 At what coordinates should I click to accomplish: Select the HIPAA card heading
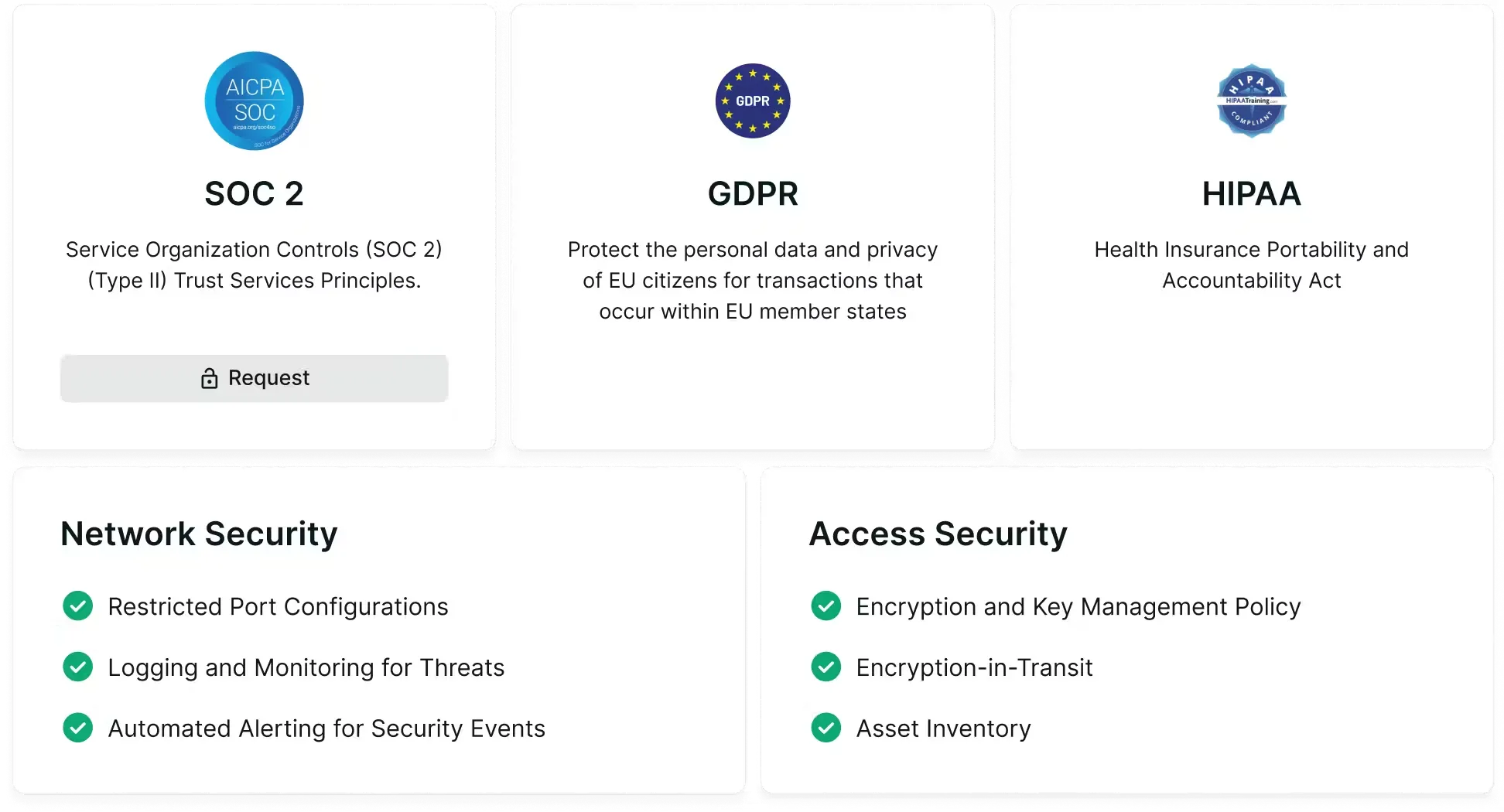(x=1251, y=193)
